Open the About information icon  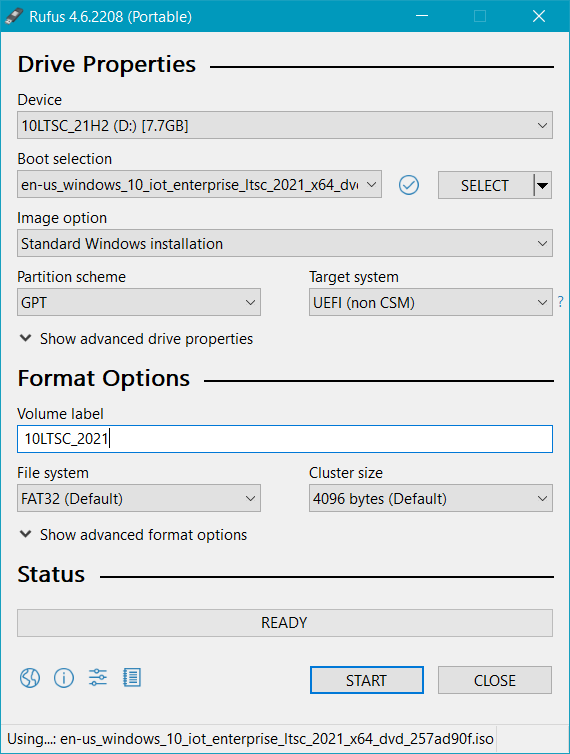pos(64,678)
